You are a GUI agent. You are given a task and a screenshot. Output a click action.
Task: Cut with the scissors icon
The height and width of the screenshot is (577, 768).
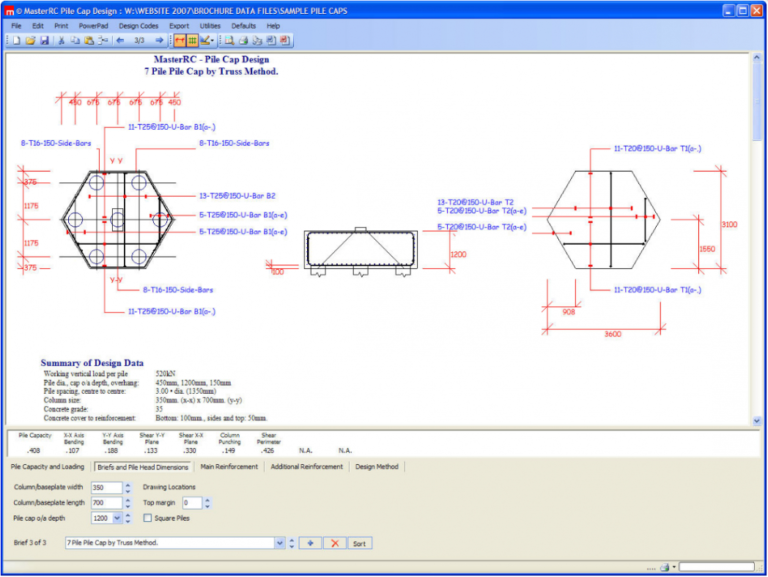[x=61, y=41]
